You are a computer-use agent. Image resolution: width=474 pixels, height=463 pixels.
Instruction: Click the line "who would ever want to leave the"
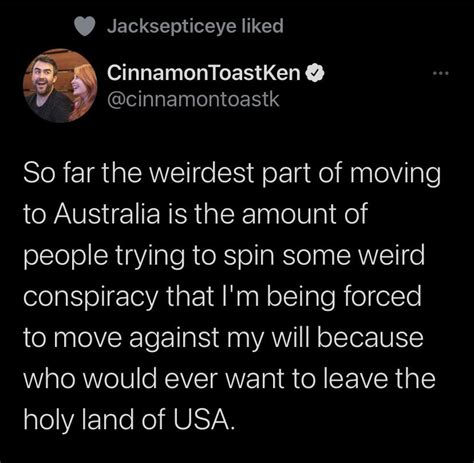(x=229, y=378)
